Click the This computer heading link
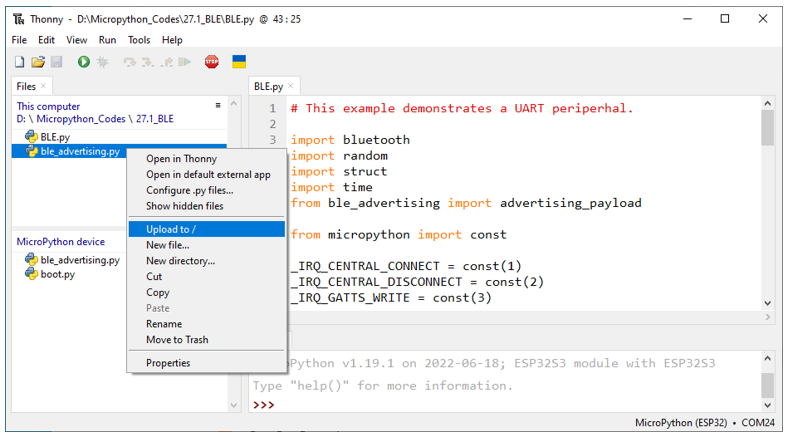The width and height of the screenshot is (789, 438). pyautogui.click(x=48, y=106)
